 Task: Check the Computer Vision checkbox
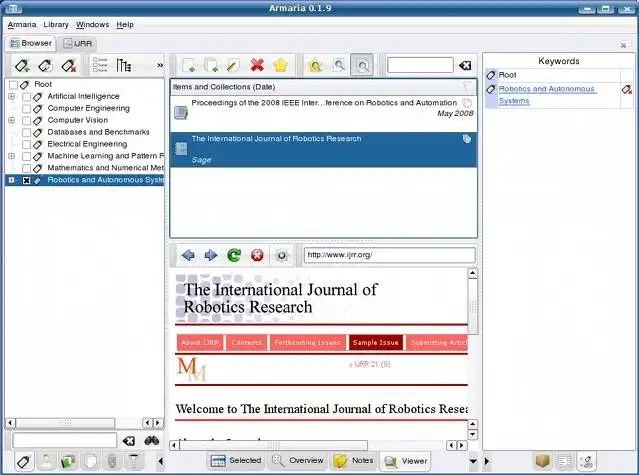26,121
